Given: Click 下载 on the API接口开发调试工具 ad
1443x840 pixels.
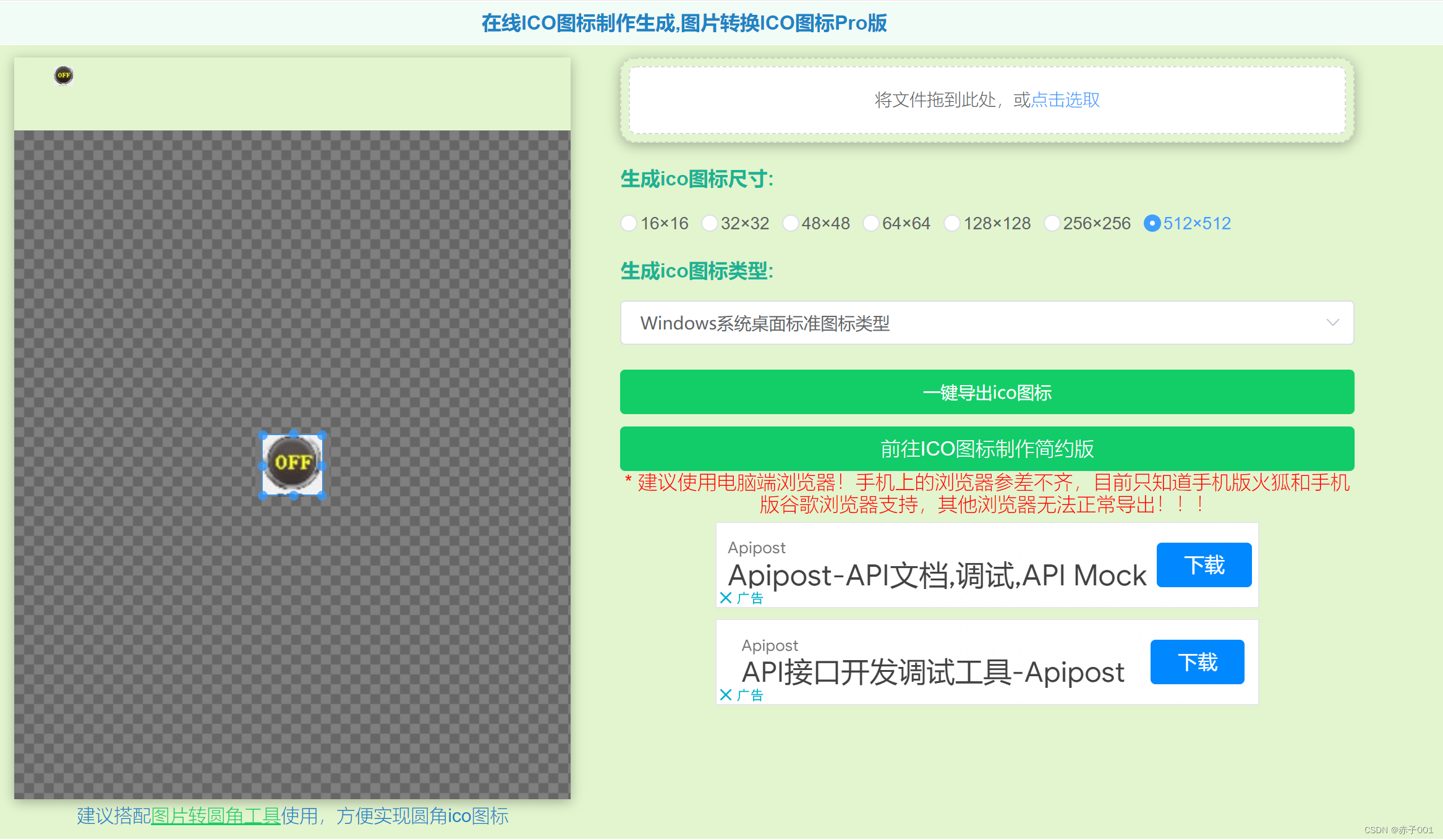Looking at the screenshot, I should pos(1197,662).
